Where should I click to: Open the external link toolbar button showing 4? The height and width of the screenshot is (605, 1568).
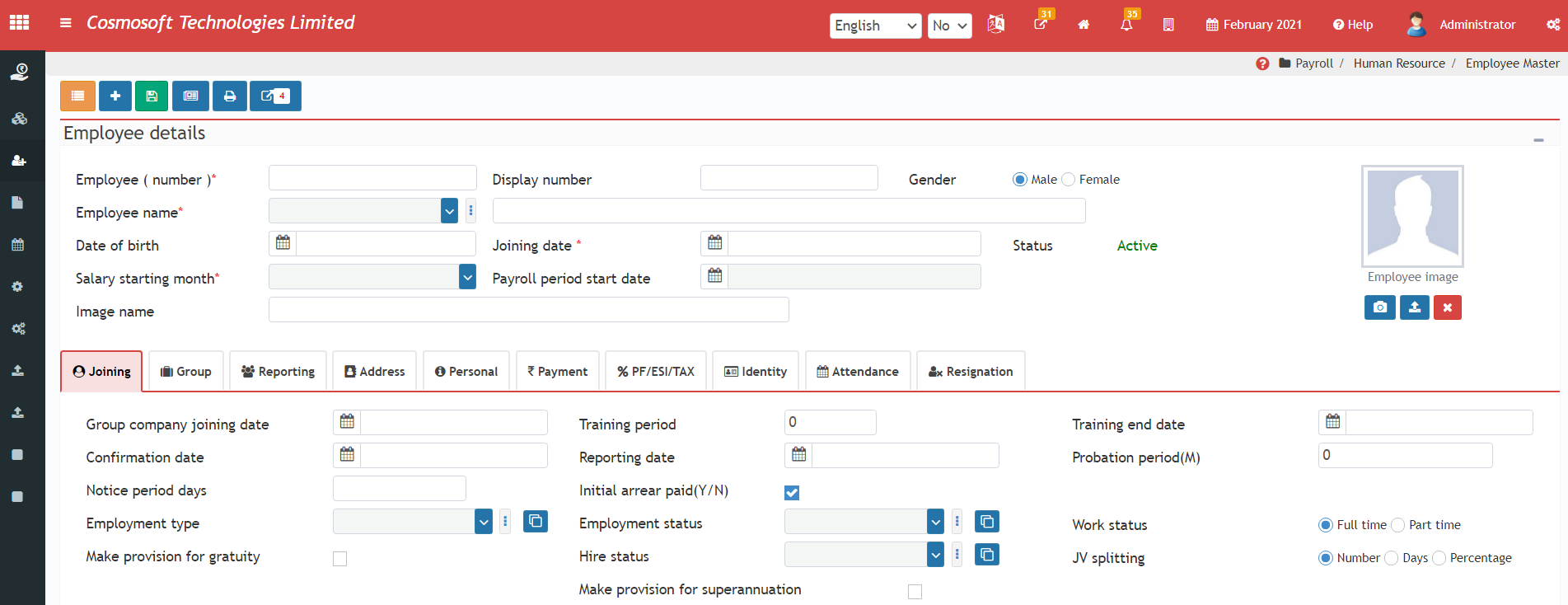pos(275,96)
